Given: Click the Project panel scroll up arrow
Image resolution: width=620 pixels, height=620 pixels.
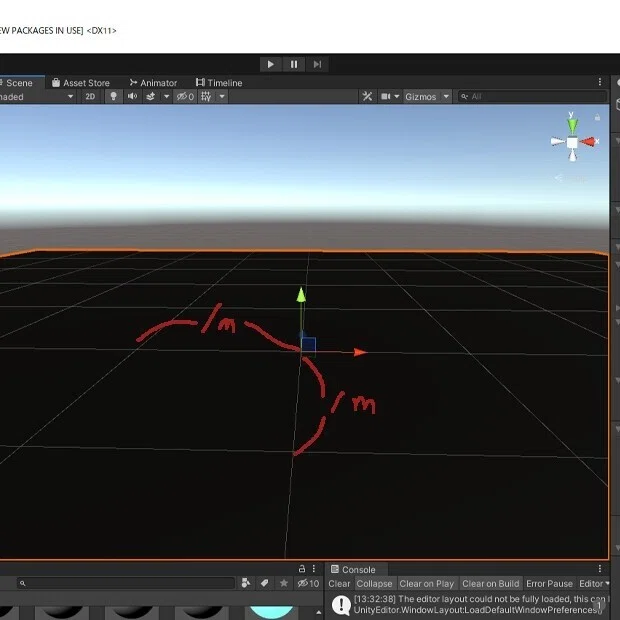Looking at the screenshot, I should pos(319,612).
